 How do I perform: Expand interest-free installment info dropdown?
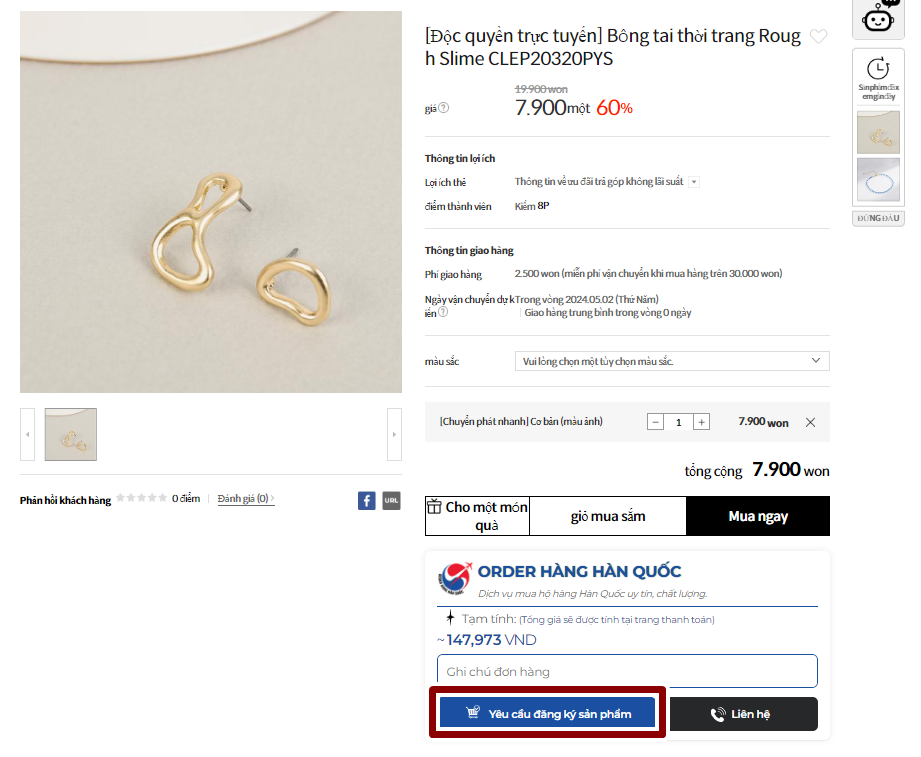694,182
